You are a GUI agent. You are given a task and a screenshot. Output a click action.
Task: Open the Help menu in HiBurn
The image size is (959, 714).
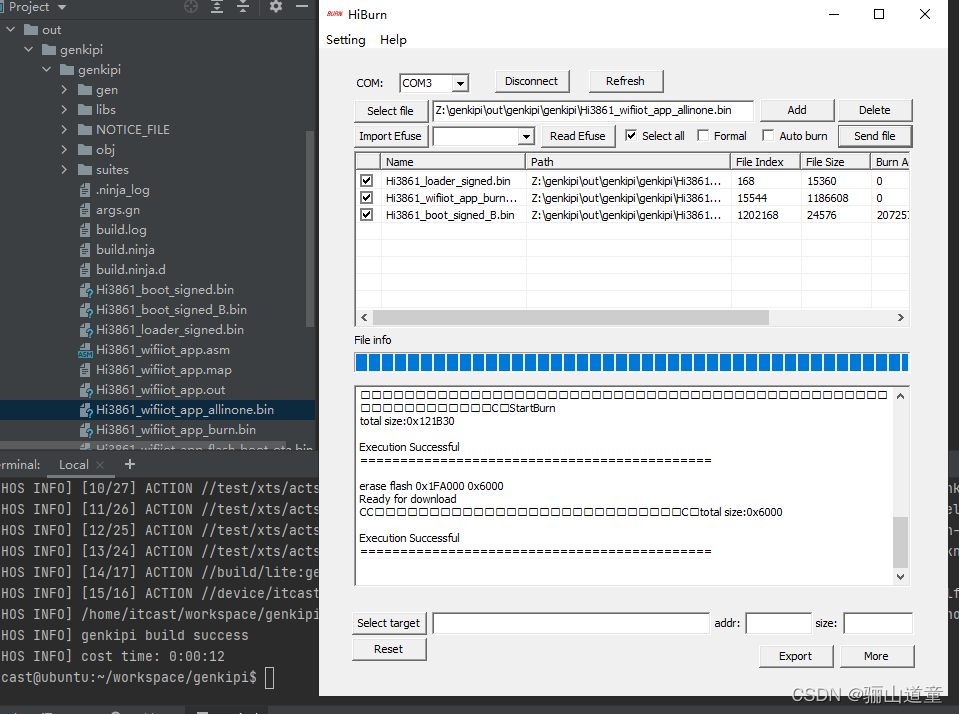[x=393, y=40]
